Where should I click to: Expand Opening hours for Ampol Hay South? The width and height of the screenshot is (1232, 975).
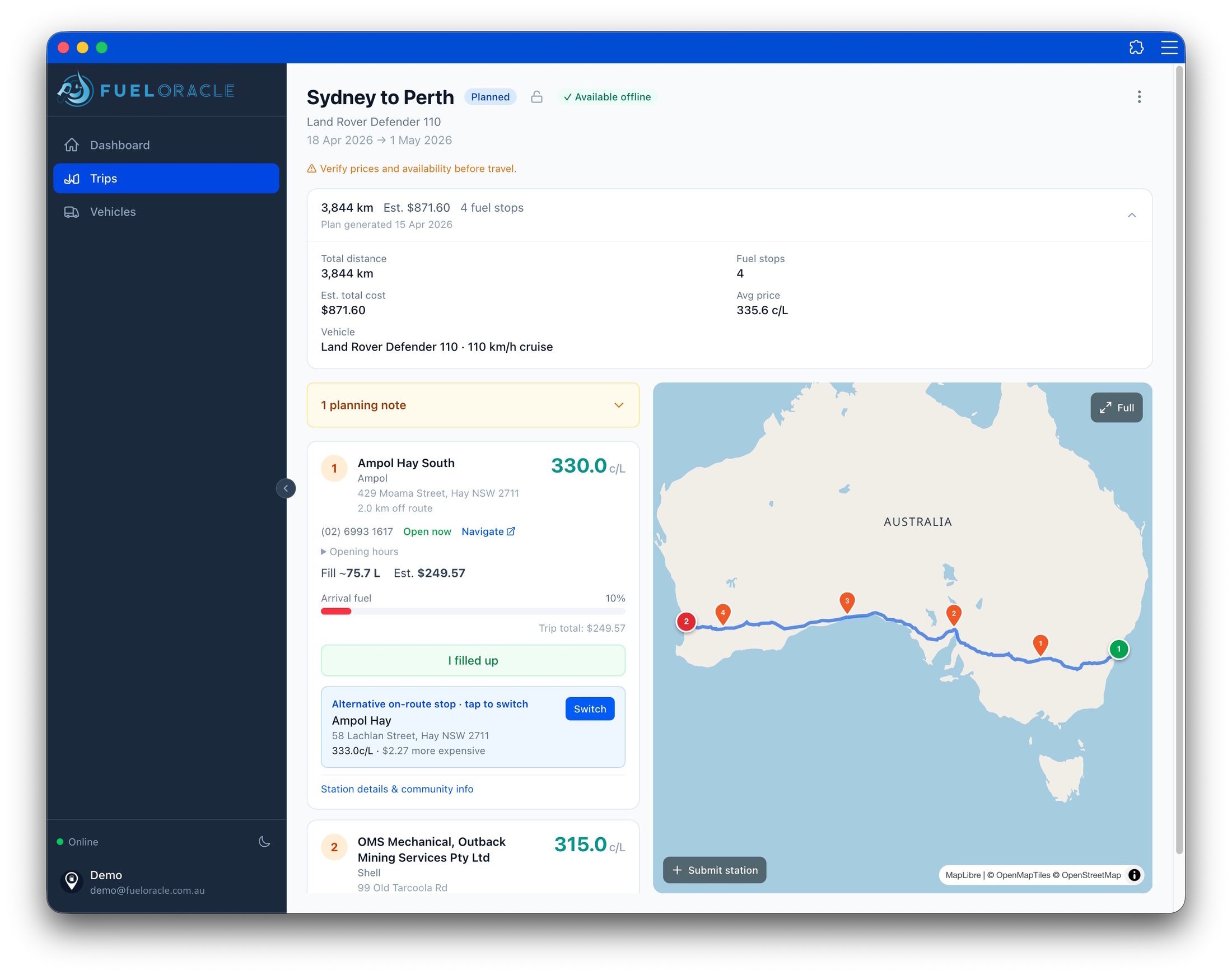[x=360, y=552]
